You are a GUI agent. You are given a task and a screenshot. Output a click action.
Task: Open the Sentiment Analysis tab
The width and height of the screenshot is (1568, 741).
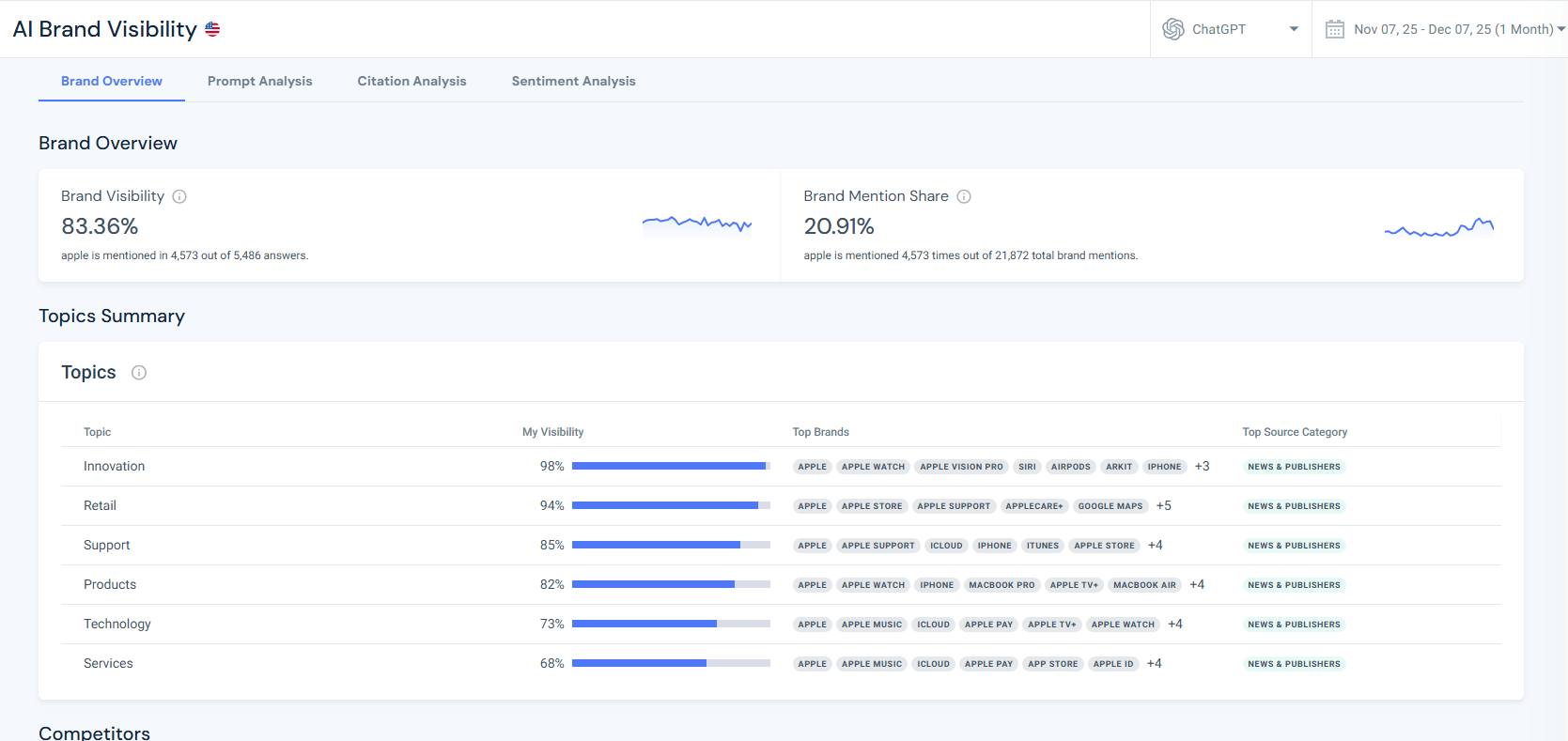574,81
